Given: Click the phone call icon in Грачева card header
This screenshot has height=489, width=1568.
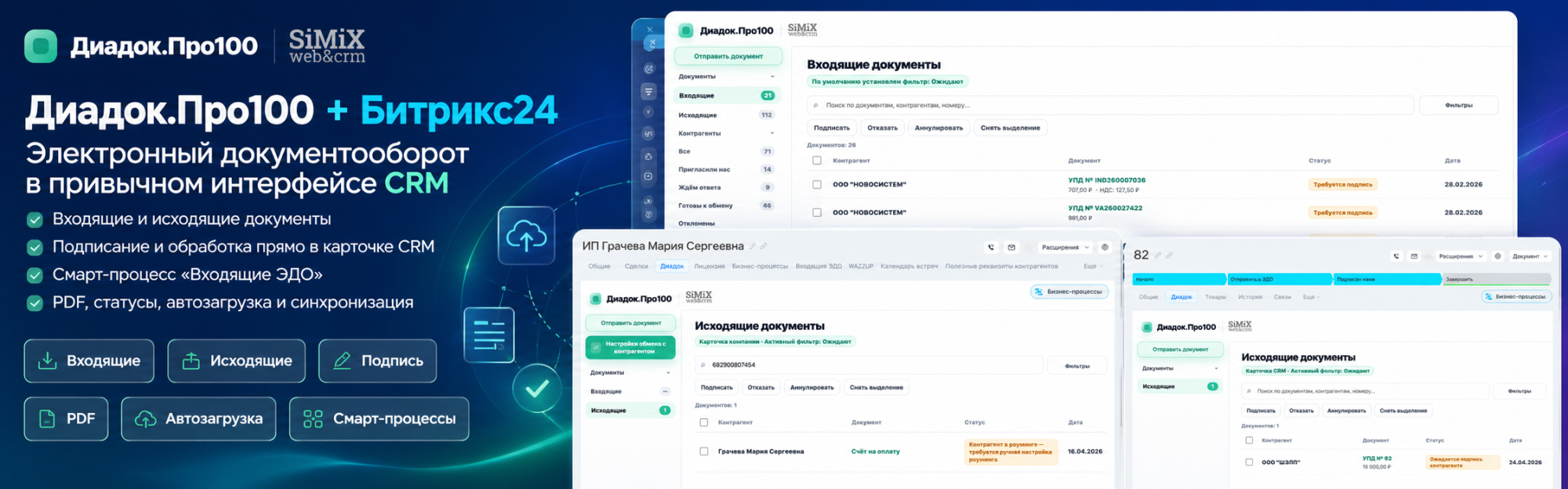Looking at the screenshot, I should tap(991, 248).
